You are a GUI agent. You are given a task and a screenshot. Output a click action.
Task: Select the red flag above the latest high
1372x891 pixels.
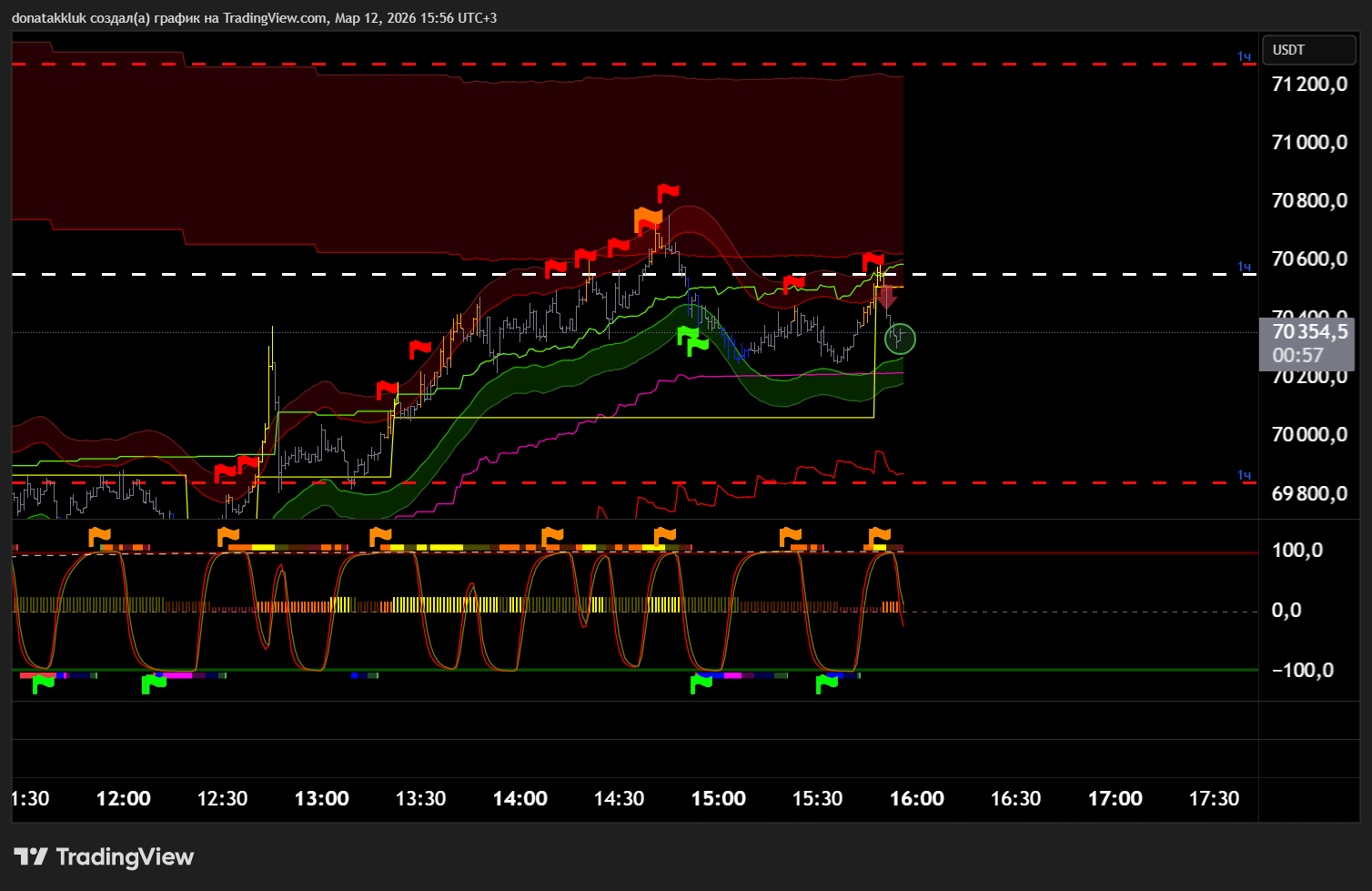click(873, 262)
